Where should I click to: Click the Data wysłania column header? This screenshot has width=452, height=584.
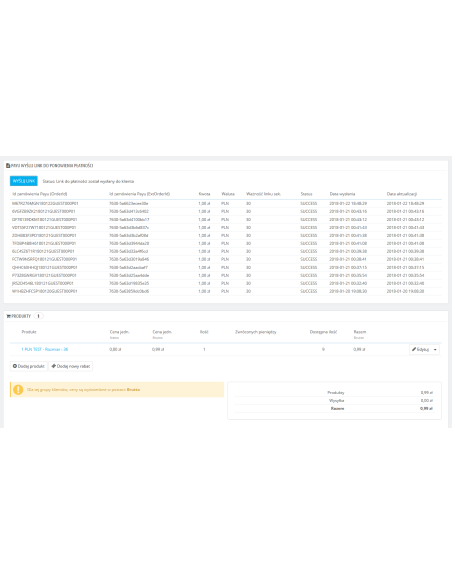(342, 194)
